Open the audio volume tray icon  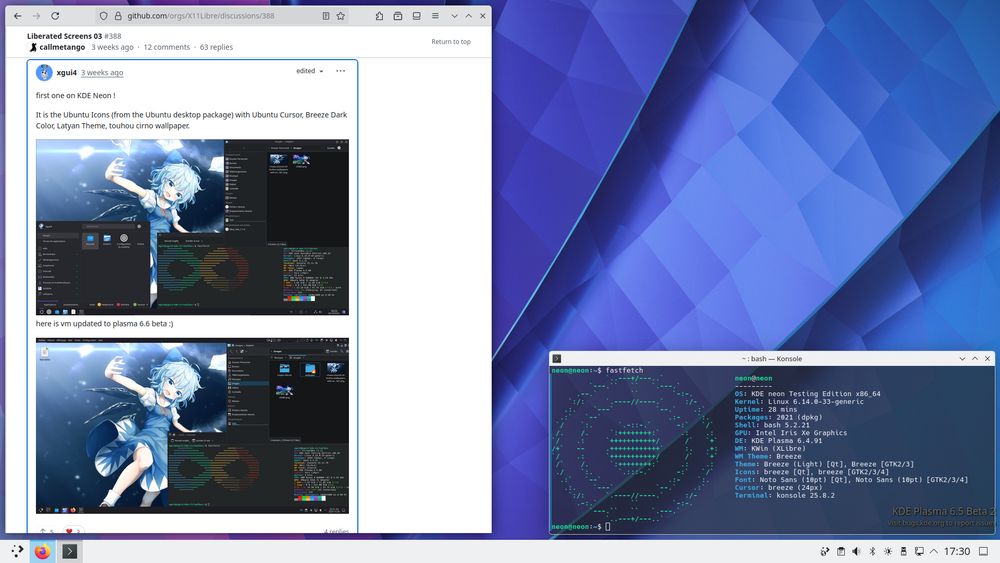pos(857,551)
